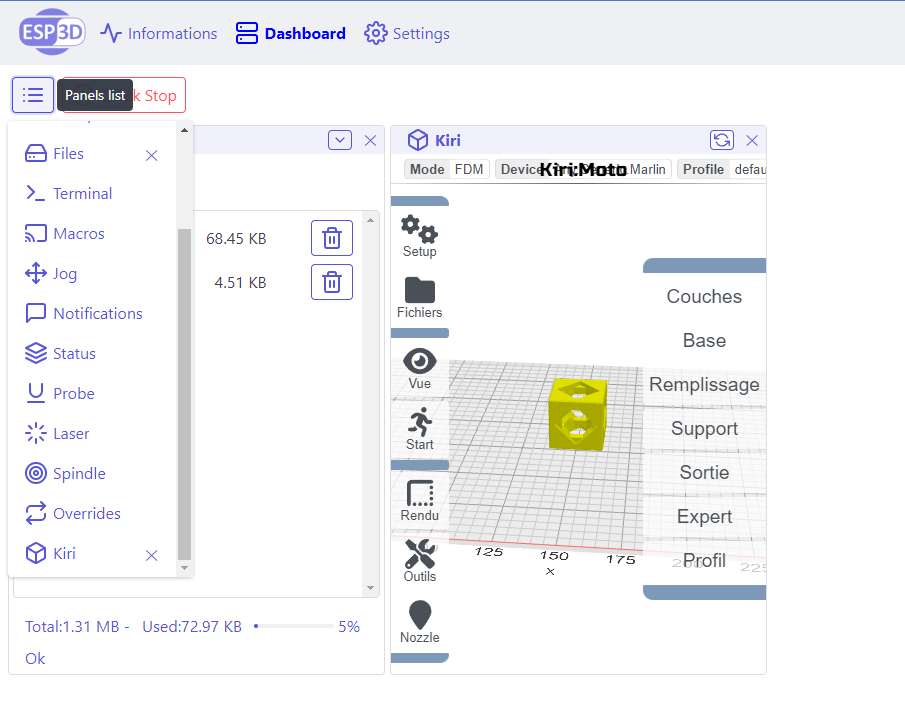Delete the 4.51 KB file
The height and width of the screenshot is (701, 905).
(x=332, y=282)
